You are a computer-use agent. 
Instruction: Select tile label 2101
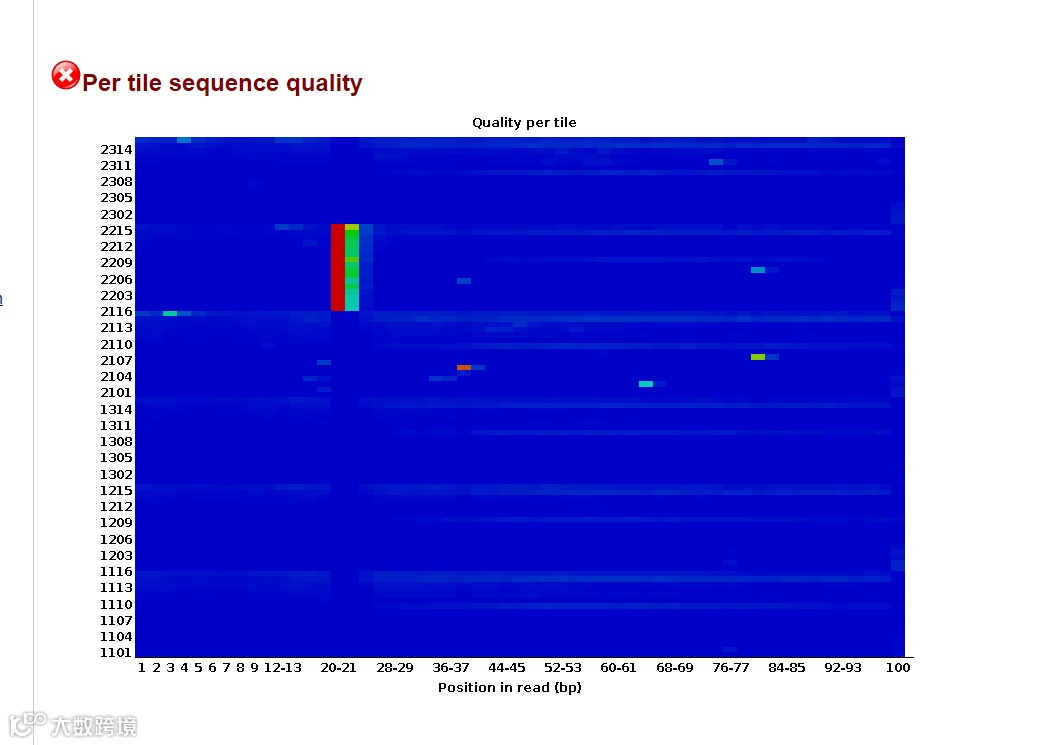coord(116,393)
